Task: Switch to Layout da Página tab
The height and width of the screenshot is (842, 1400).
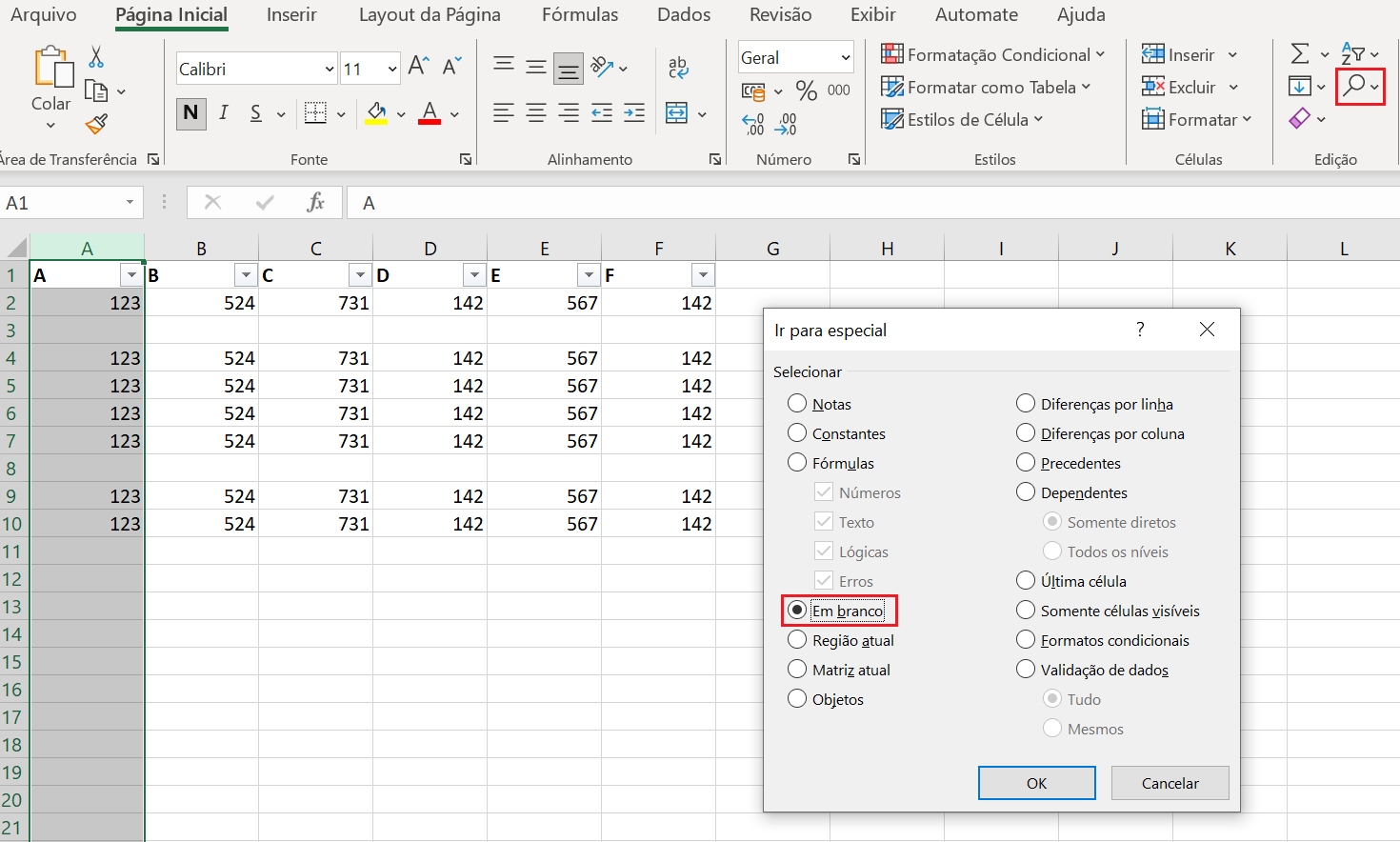Action: [x=430, y=14]
